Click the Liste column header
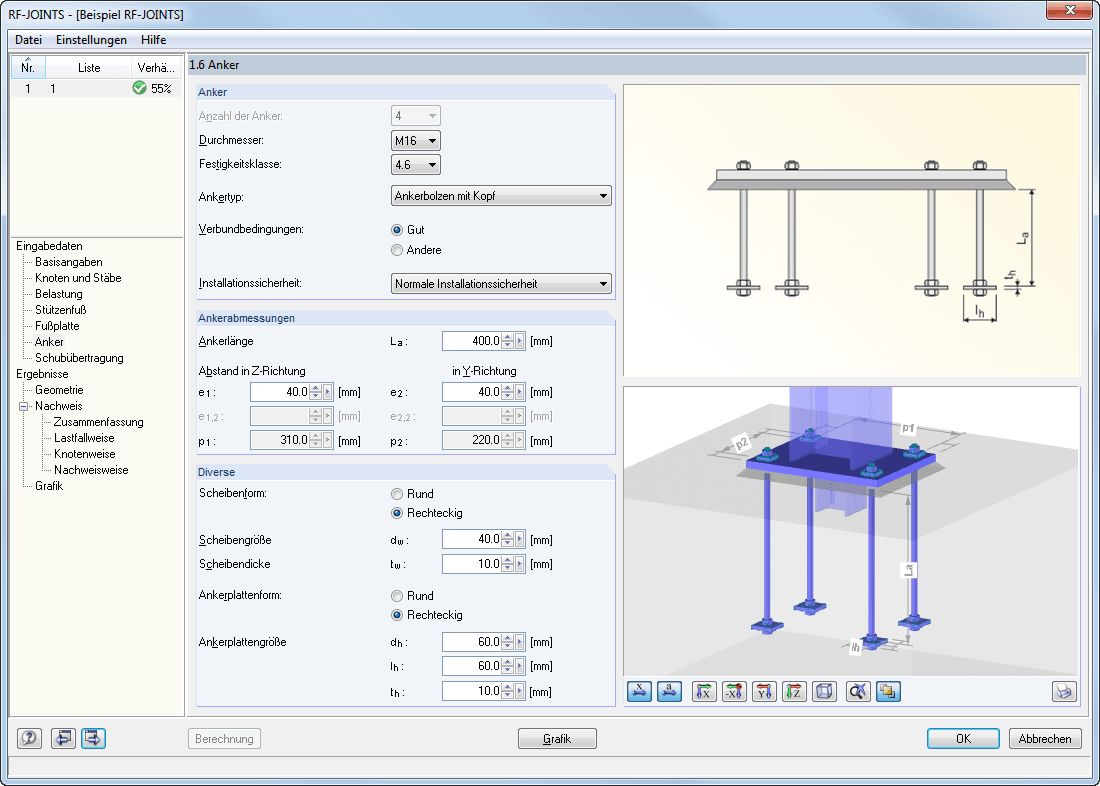1100x786 pixels. [88, 67]
